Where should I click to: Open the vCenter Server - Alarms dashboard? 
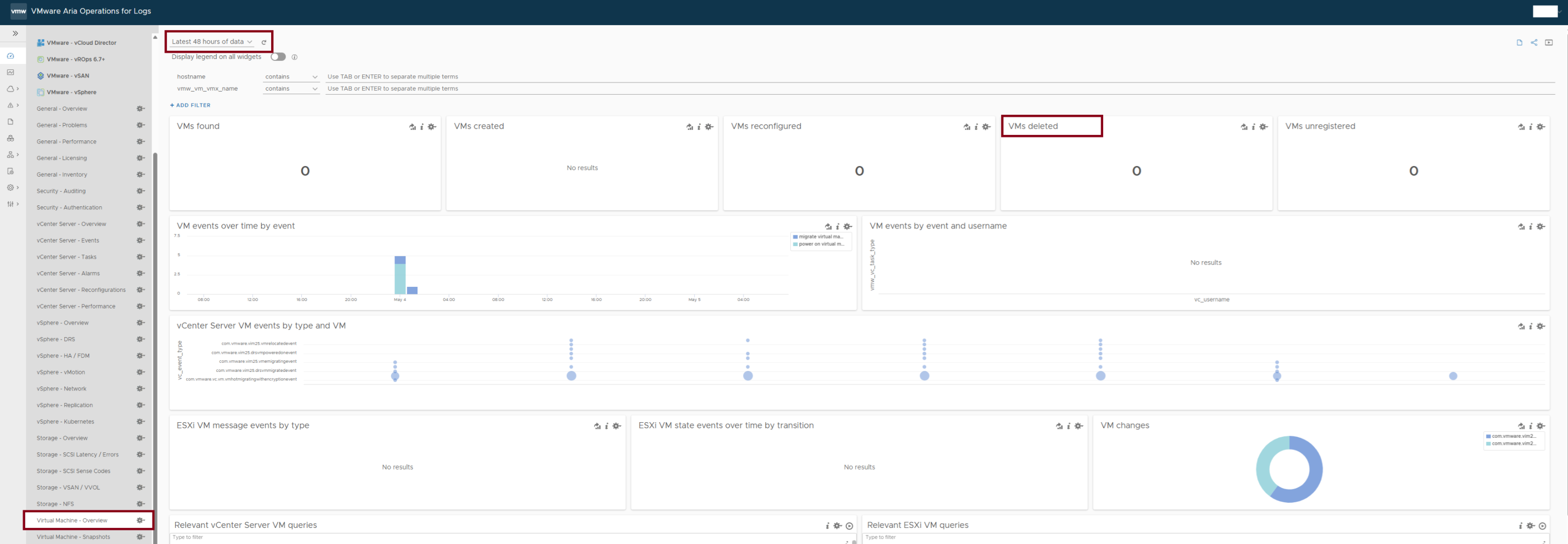click(67, 274)
